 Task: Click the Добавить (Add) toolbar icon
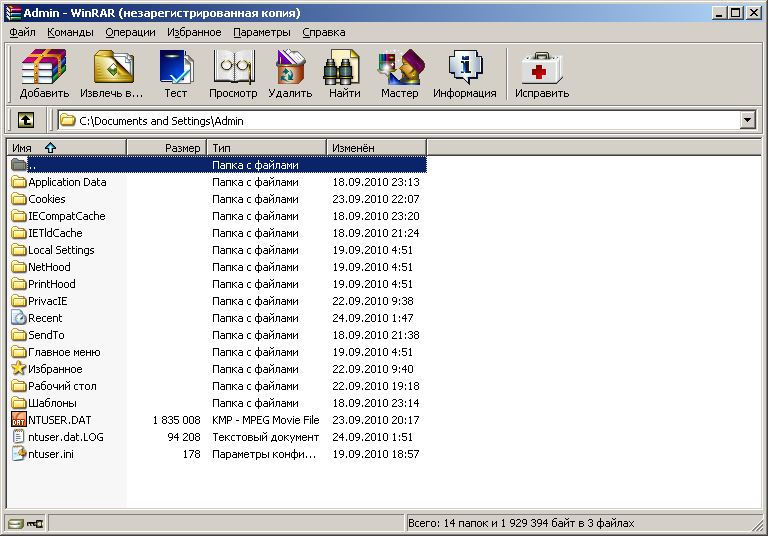pyautogui.click(x=44, y=67)
